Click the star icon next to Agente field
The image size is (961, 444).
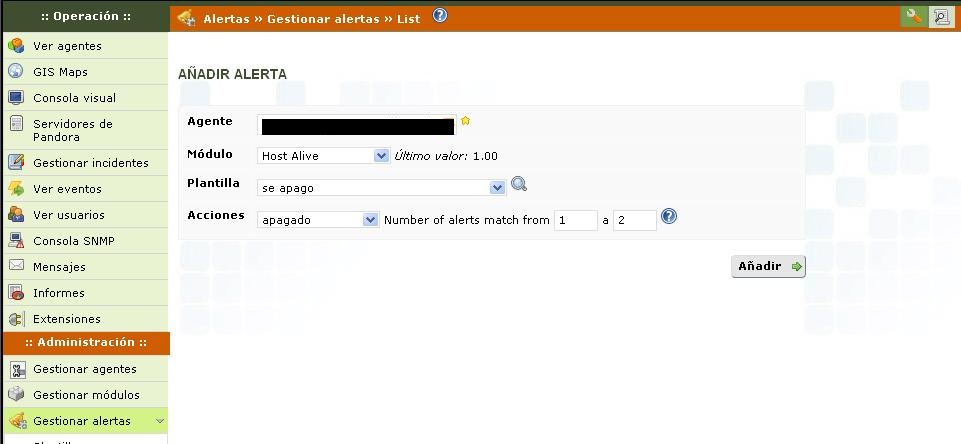coord(465,121)
